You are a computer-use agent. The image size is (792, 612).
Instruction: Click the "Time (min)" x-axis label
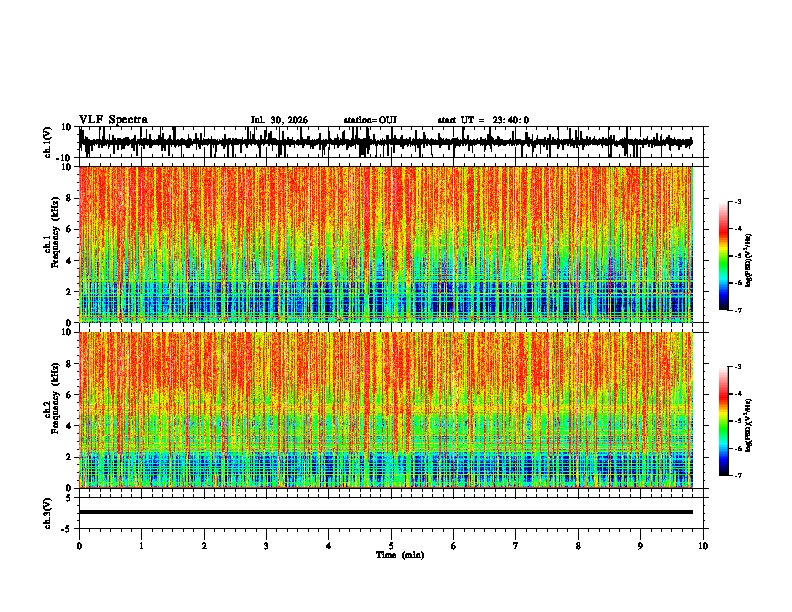point(400,555)
